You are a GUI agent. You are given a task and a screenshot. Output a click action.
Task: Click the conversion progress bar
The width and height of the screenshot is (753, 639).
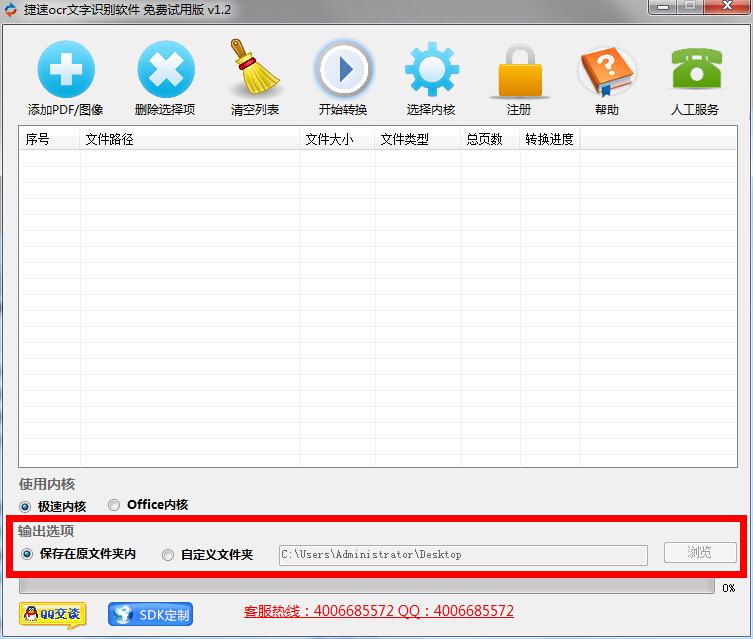click(x=367, y=586)
